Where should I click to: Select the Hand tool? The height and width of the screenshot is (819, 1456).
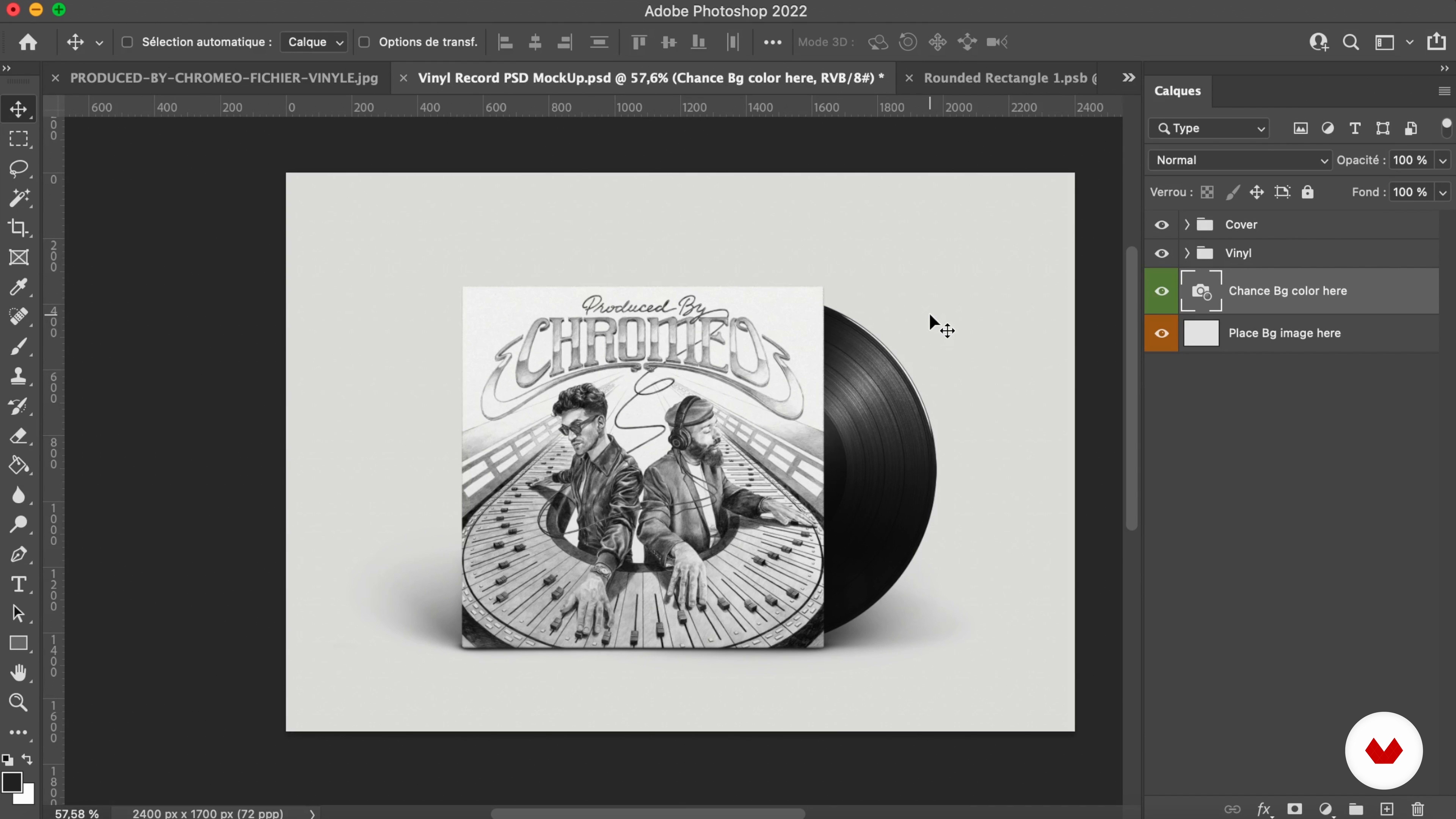[x=18, y=673]
